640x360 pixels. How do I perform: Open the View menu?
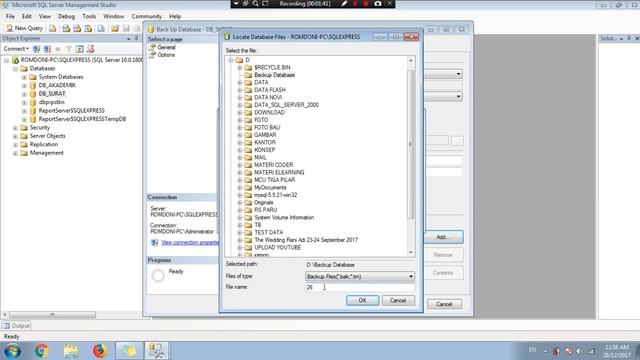click(45, 16)
